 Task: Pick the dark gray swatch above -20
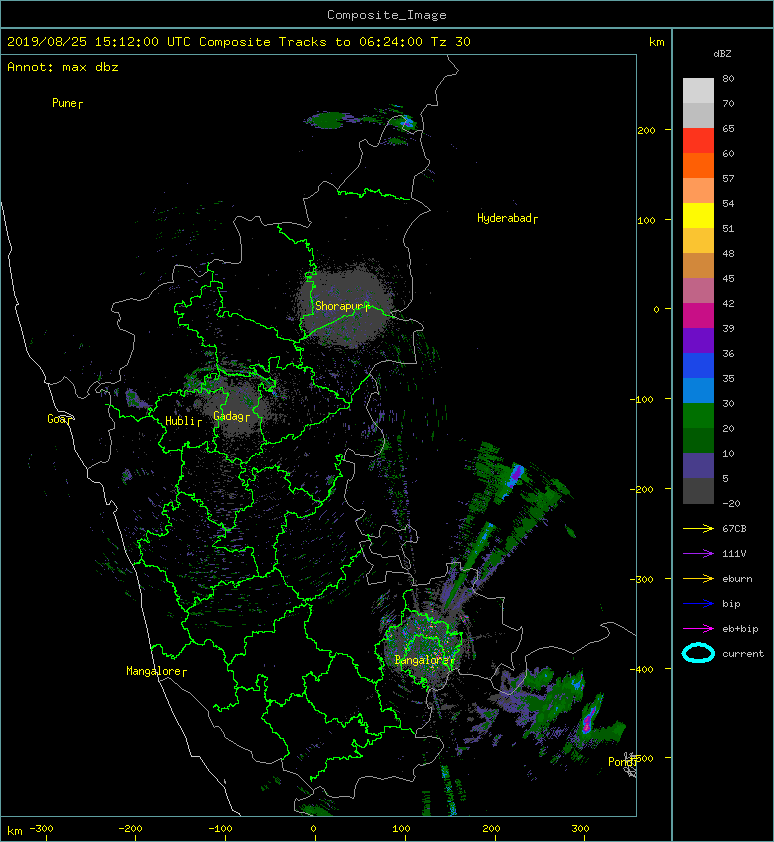click(x=698, y=491)
